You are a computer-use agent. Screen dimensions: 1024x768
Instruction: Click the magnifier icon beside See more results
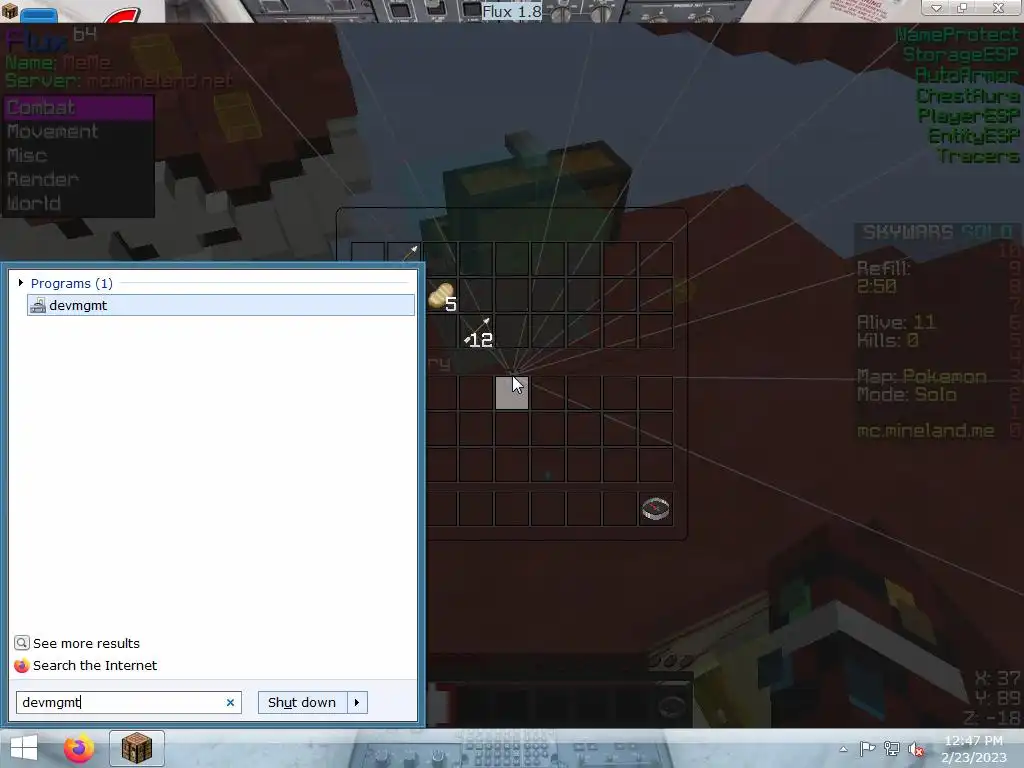(22, 643)
